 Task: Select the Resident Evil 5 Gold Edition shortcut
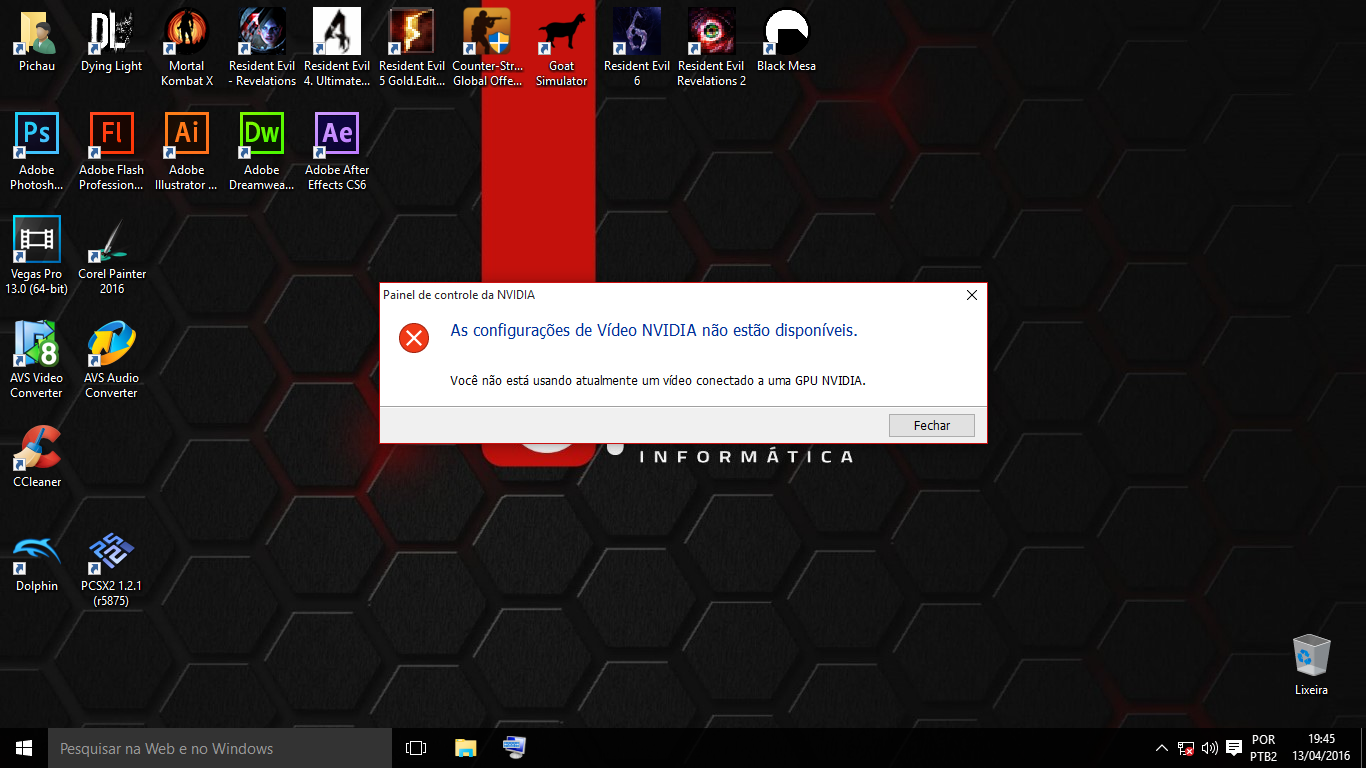coord(412,48)
